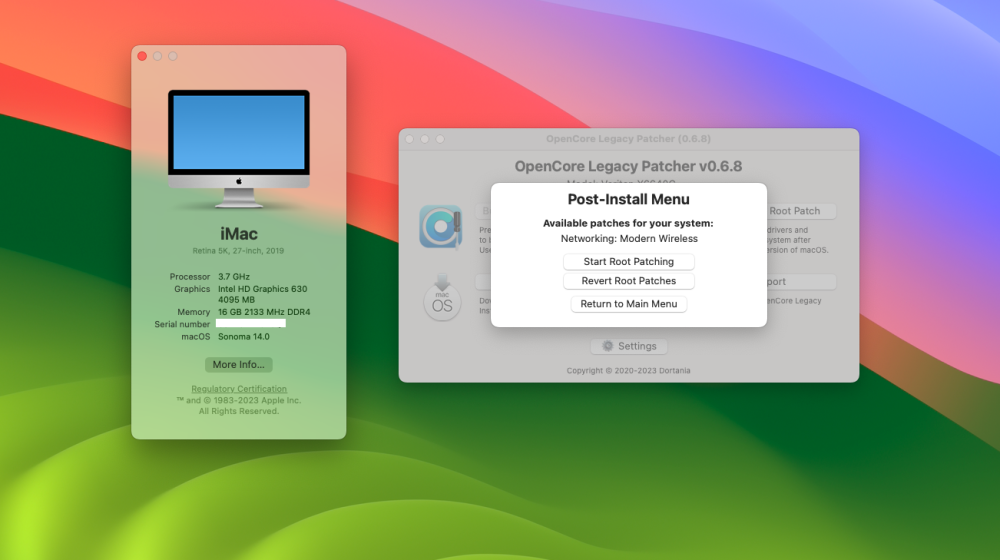Click the dimmed Root Patch button

[x=800, y=211]
